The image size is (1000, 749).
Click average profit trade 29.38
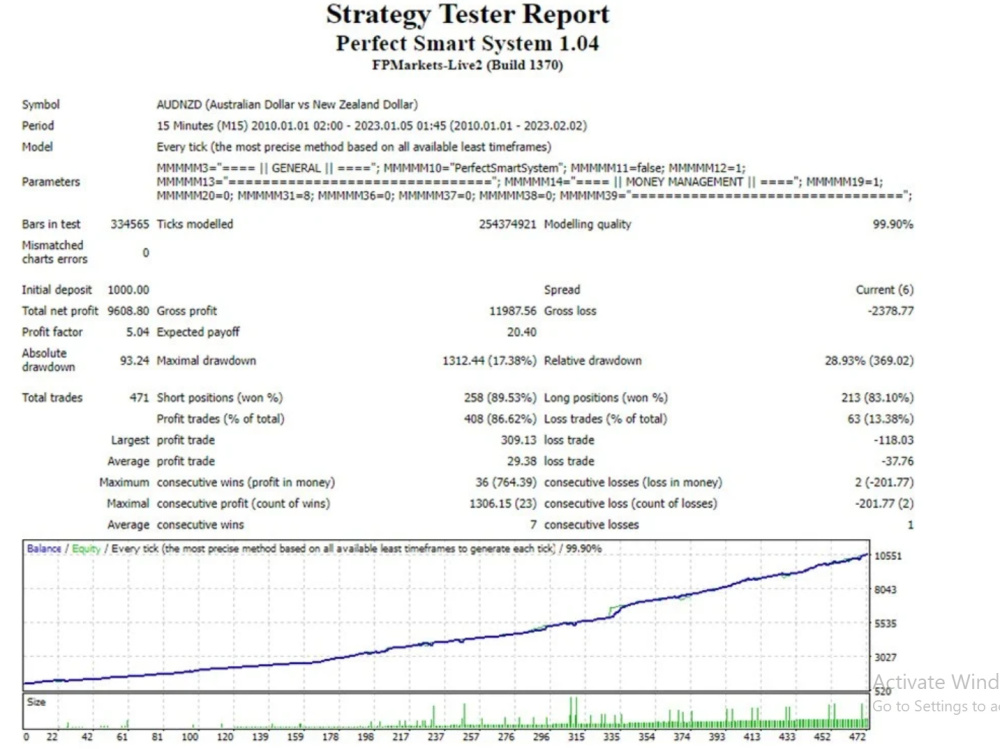[x=522, y=461]
